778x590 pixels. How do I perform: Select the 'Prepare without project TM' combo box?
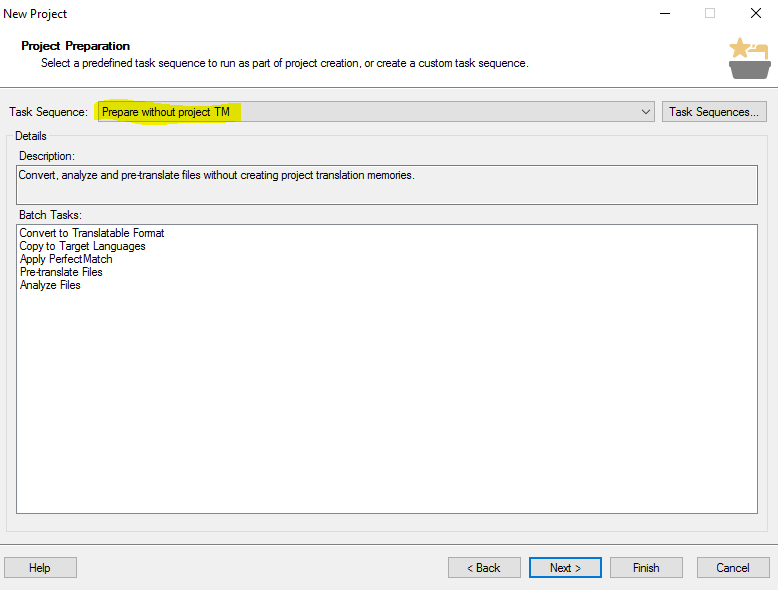tap(376, 112)
